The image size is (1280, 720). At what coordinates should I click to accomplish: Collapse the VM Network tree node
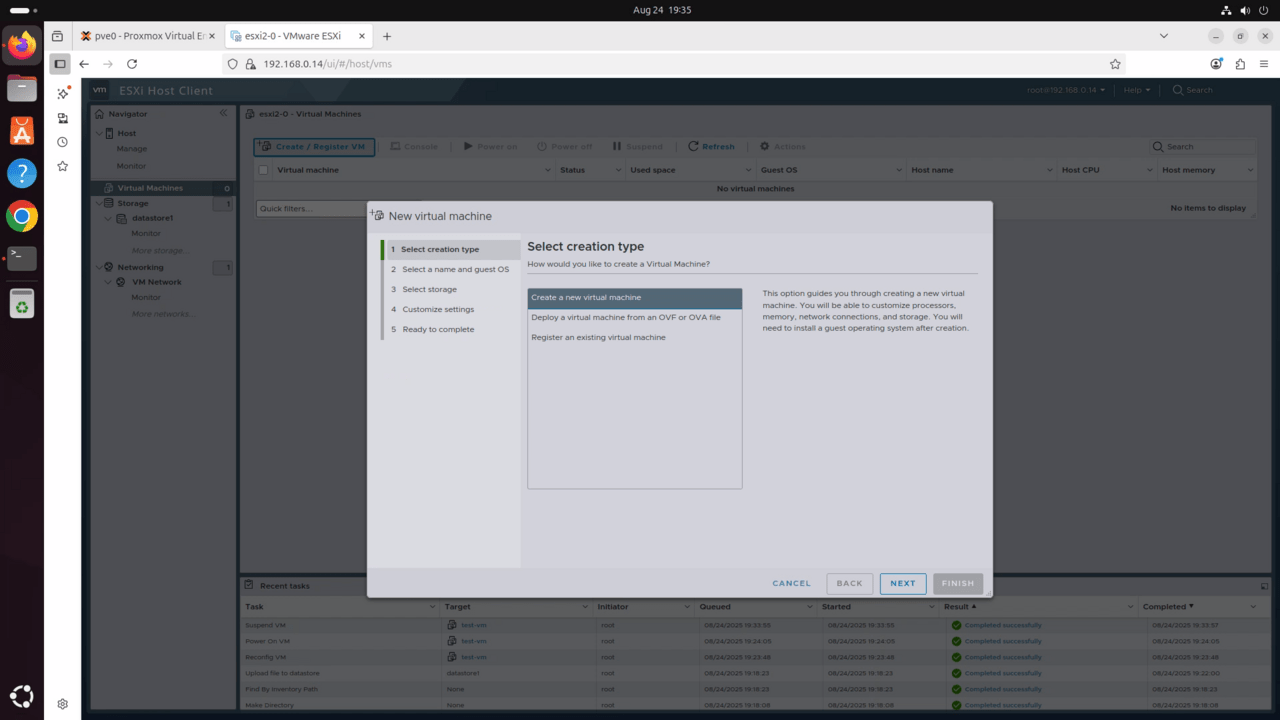pyautogui.click(x=109, y=282)
